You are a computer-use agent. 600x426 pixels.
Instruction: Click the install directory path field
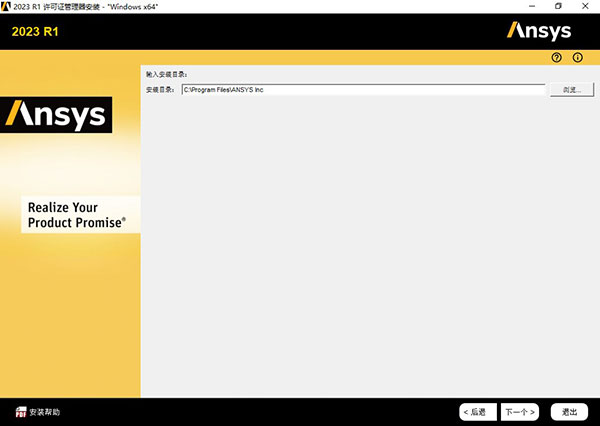pyautogui.click(x=362, y=90)
